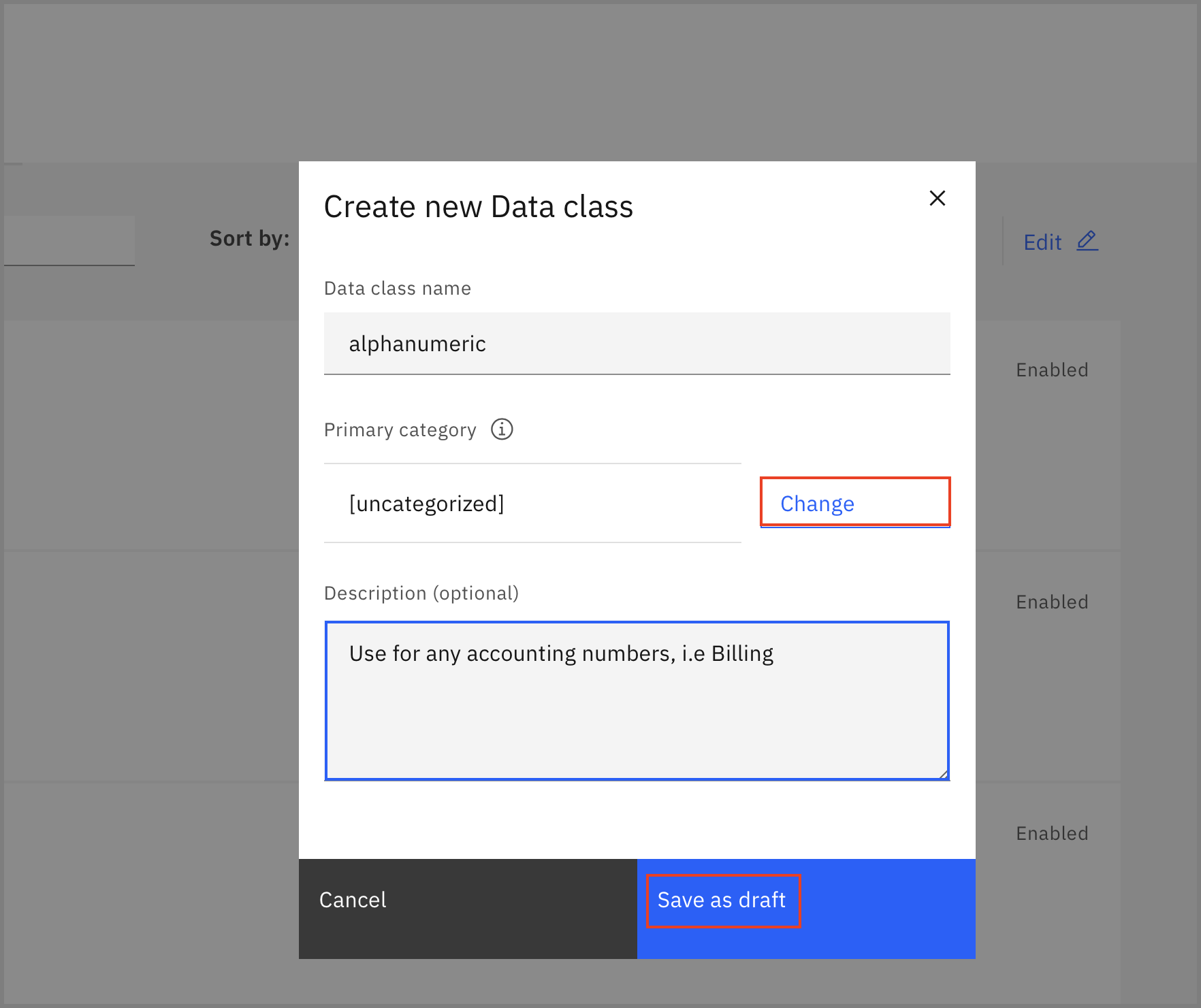The height and width of the screenshot is (1008, 1201).
Task: Click Change to pick a primary category
Action: coord(817,503)
